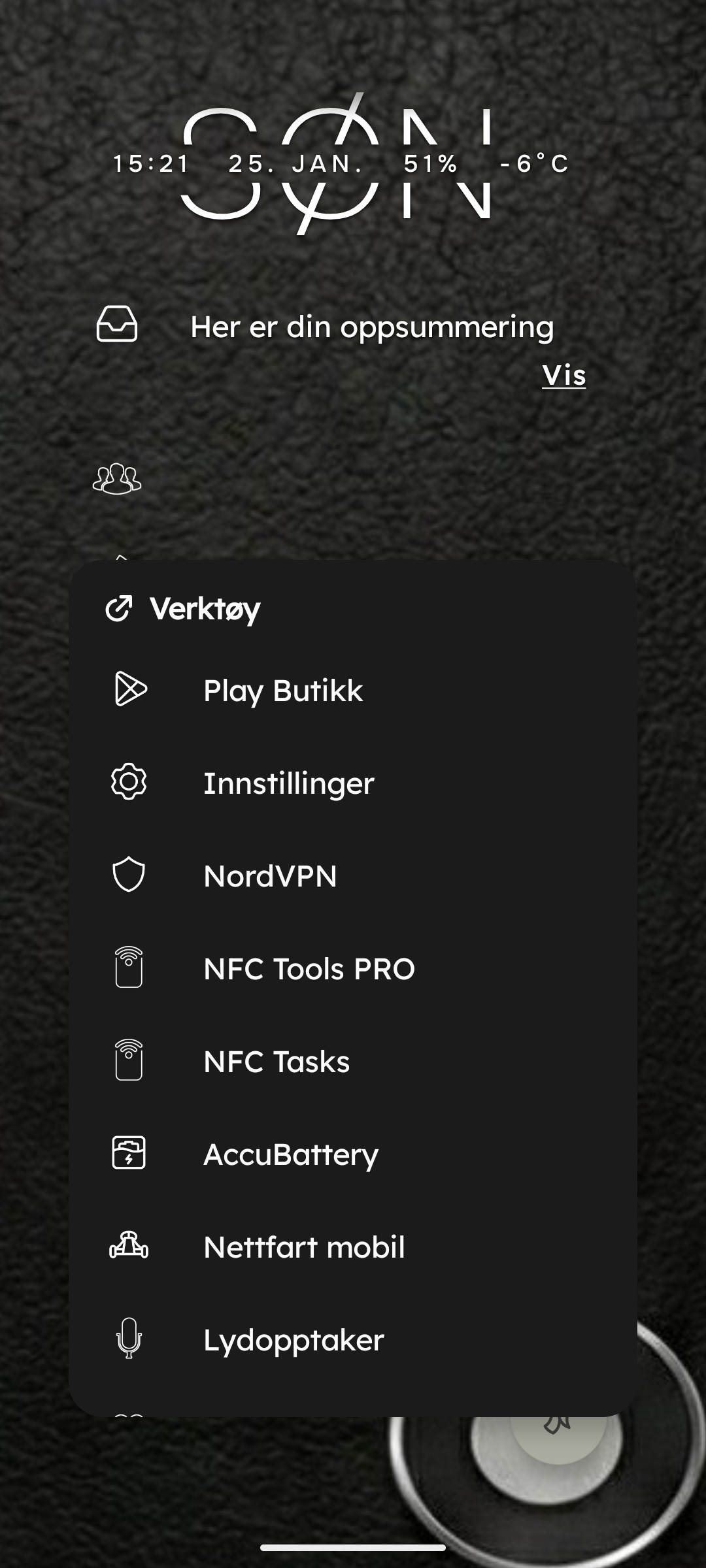Click the Vis link
The image size is (706, 1568).
pyautogui.click(x=564, y=375)
